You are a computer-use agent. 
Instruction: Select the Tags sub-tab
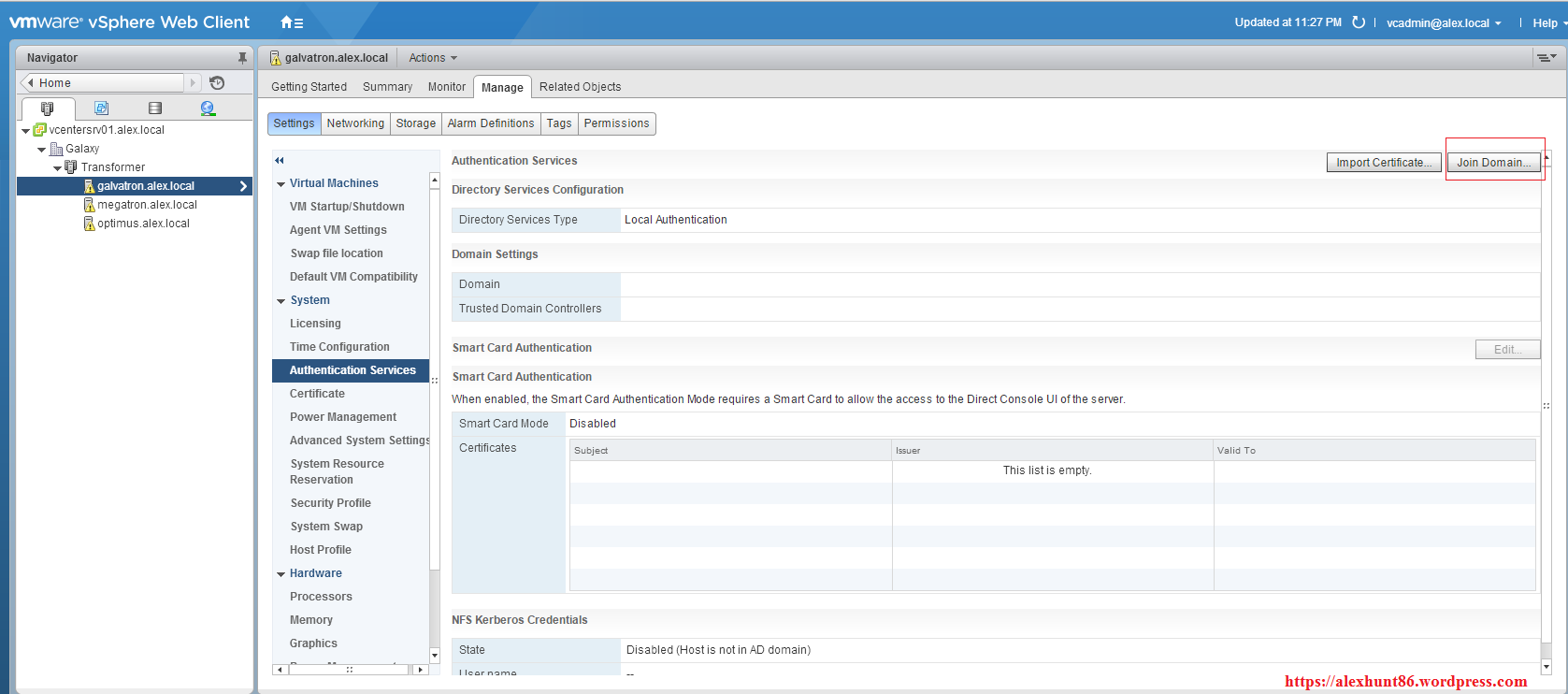559,123
